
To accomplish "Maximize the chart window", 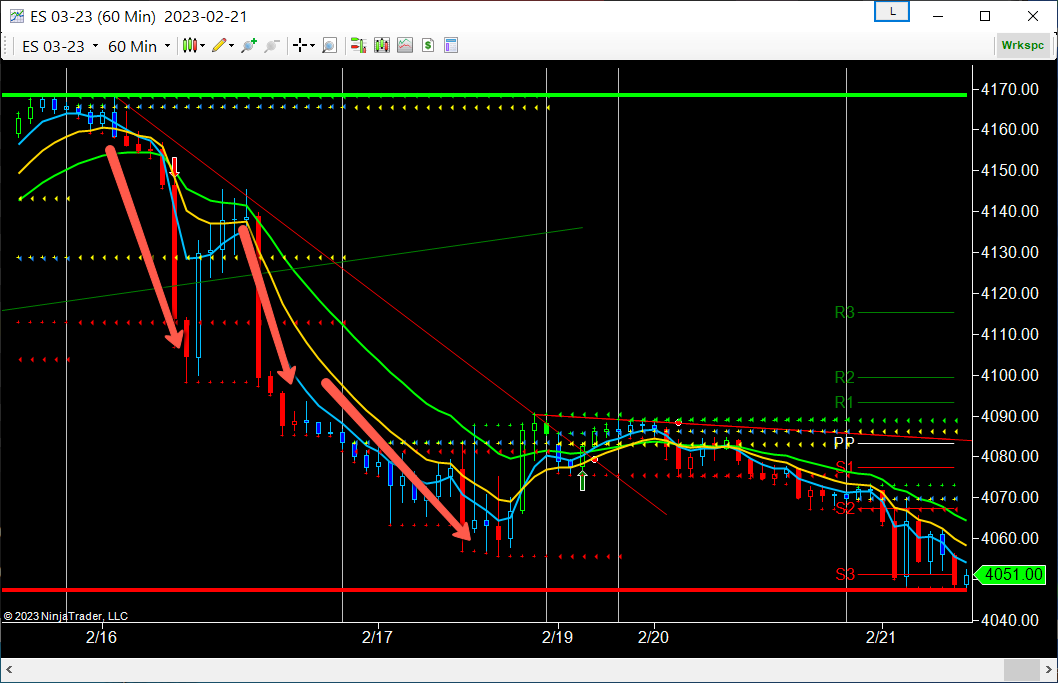I will tap(985, 16).
